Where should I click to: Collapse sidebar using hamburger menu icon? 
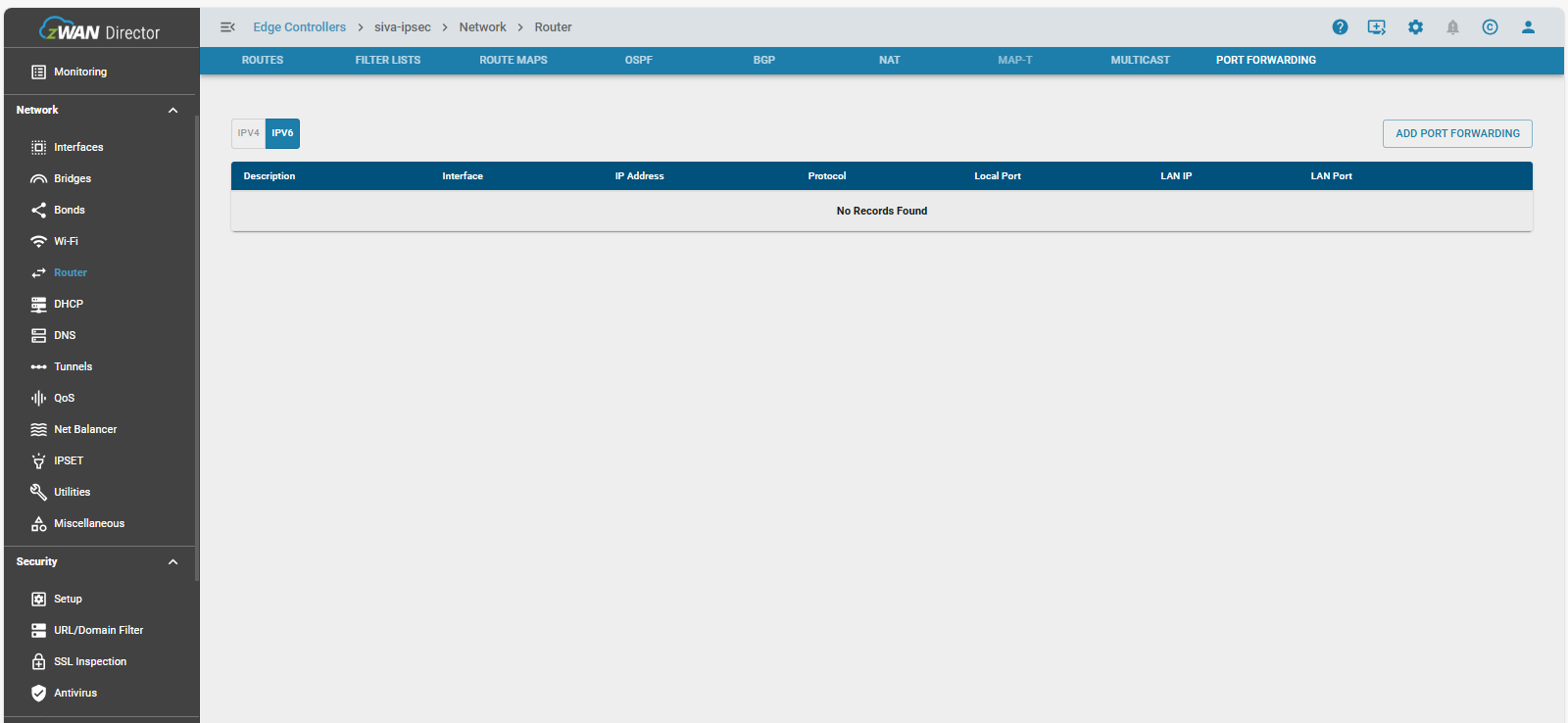227,27
